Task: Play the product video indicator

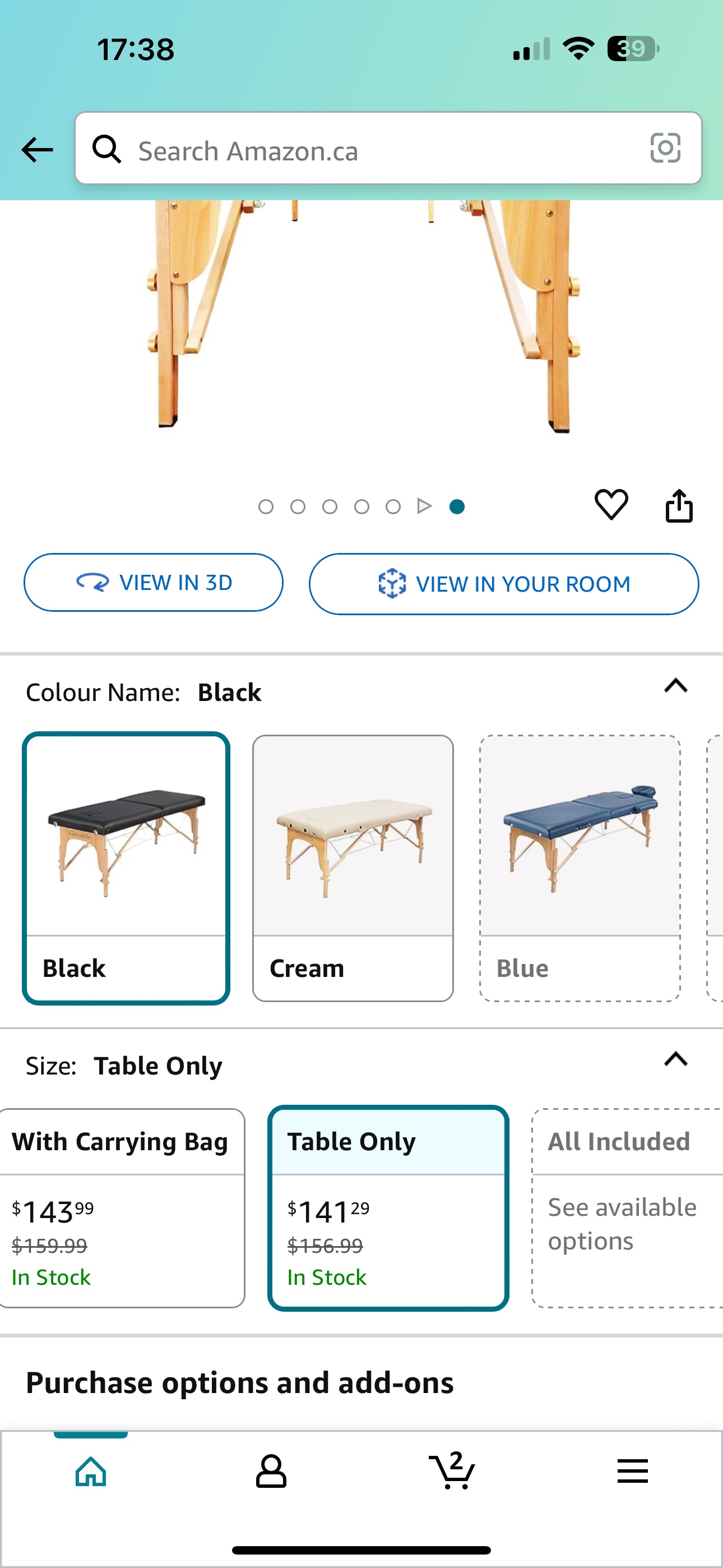Action: [x=425, y=506]
